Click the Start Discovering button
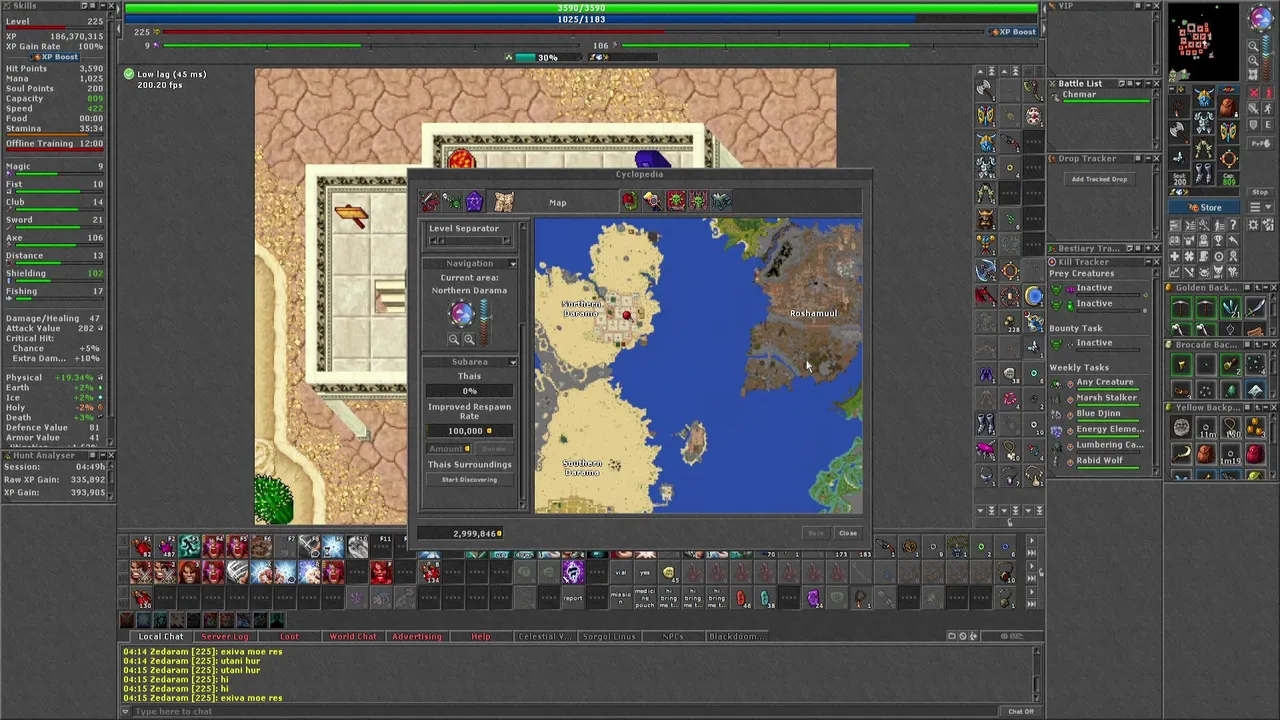This screenshot has width=1280, height=720. click(469, 480)
